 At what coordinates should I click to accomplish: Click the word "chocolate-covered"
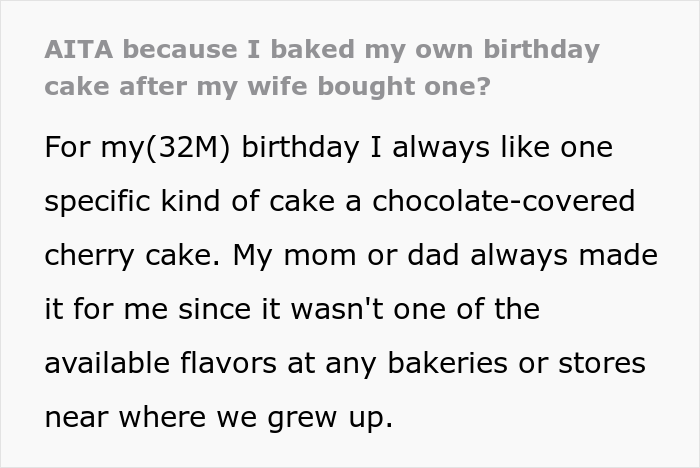tap(505, 202)
